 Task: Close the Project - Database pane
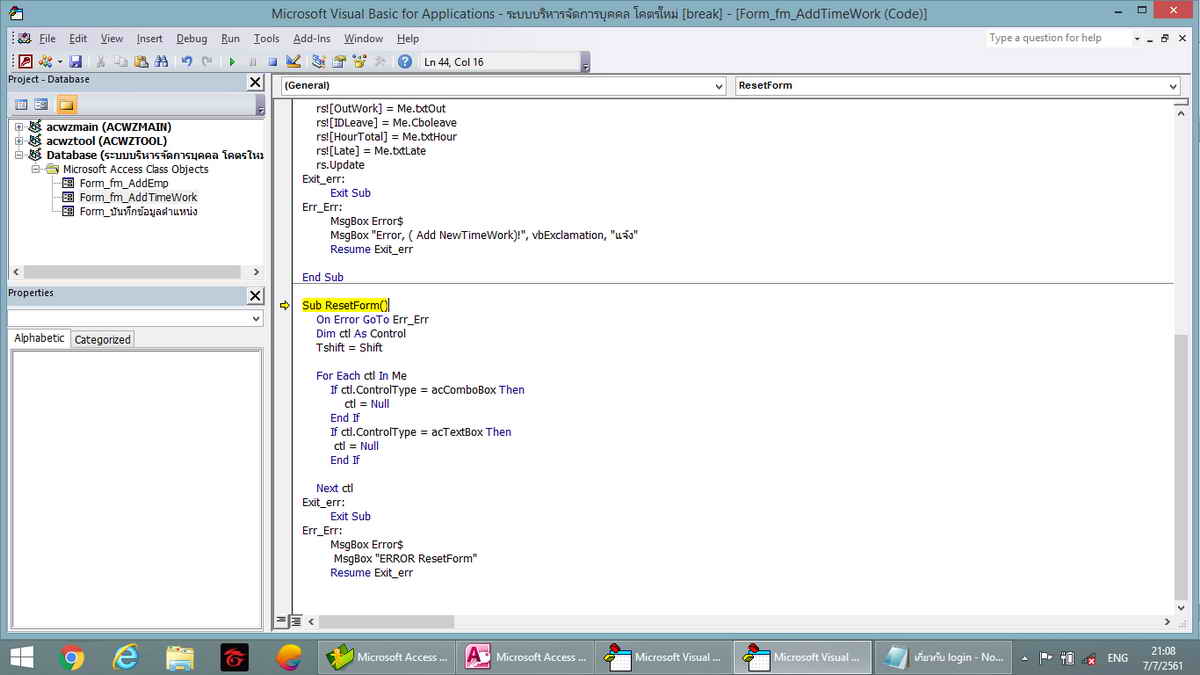(255, 82)
